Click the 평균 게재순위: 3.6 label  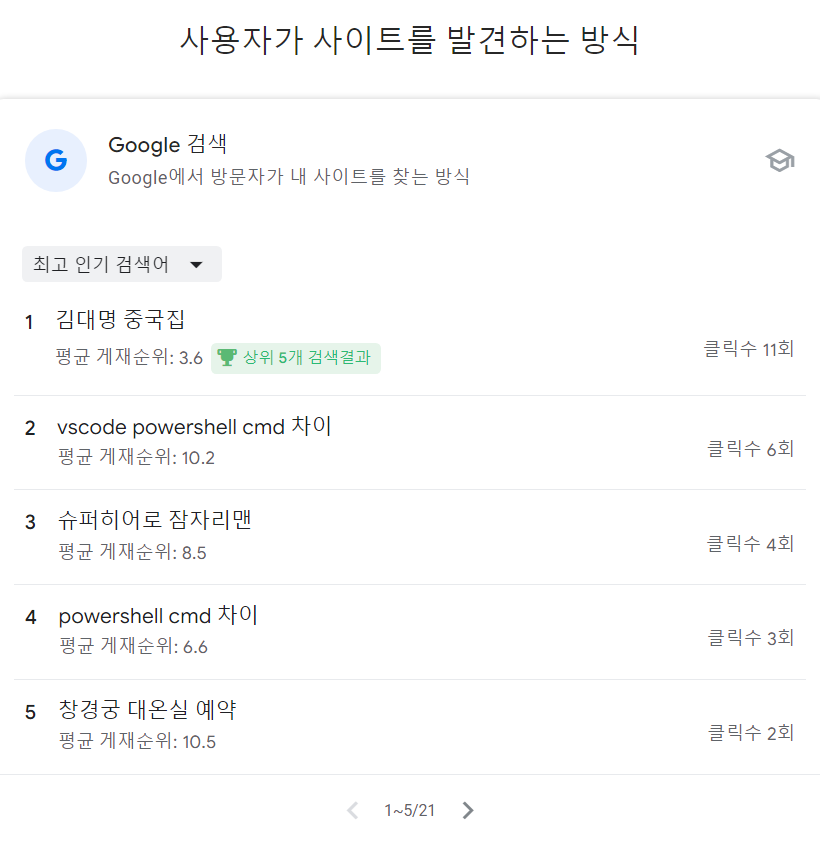[129, 357]
